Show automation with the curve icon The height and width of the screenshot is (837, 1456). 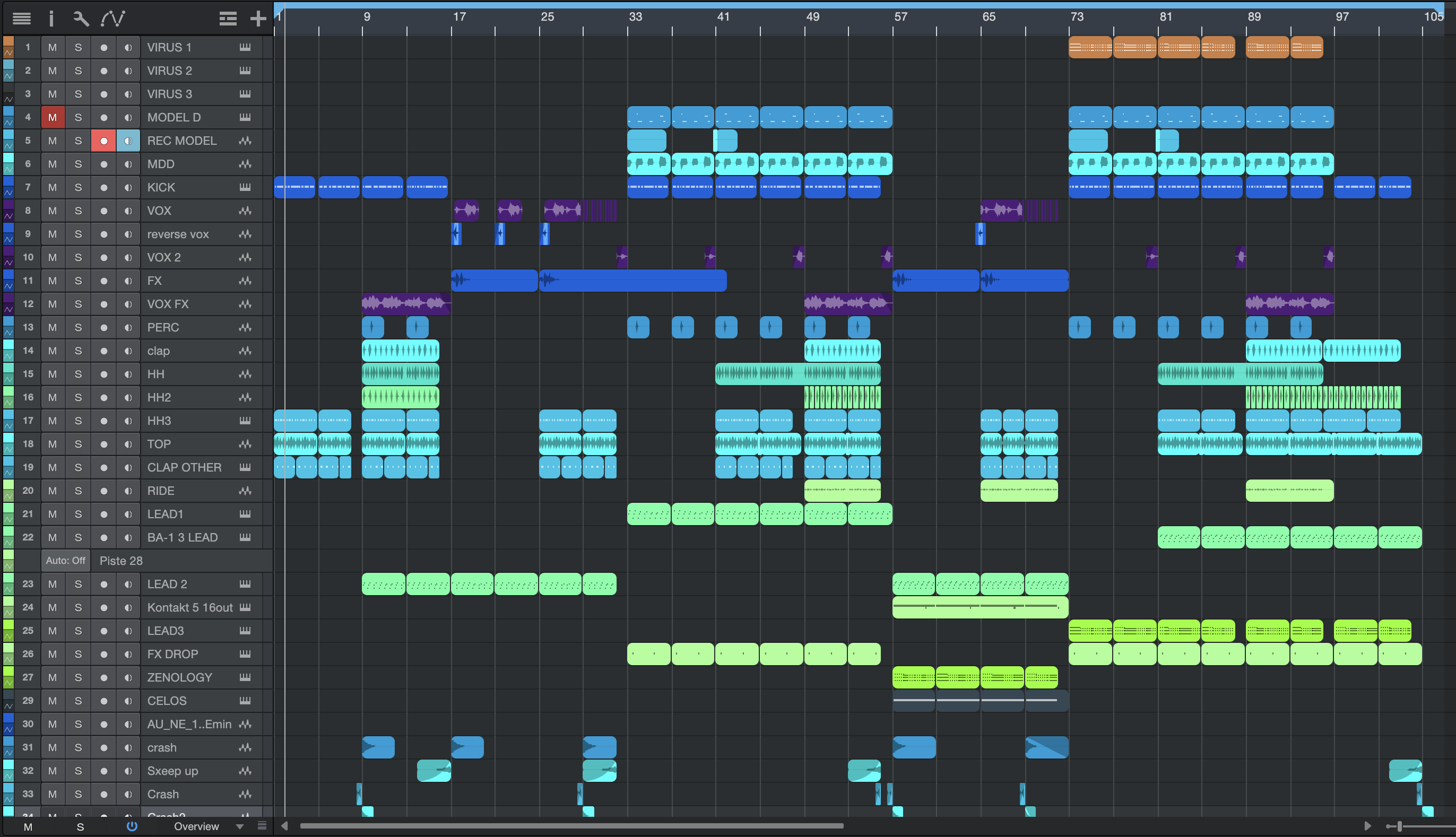click(112, 19)
